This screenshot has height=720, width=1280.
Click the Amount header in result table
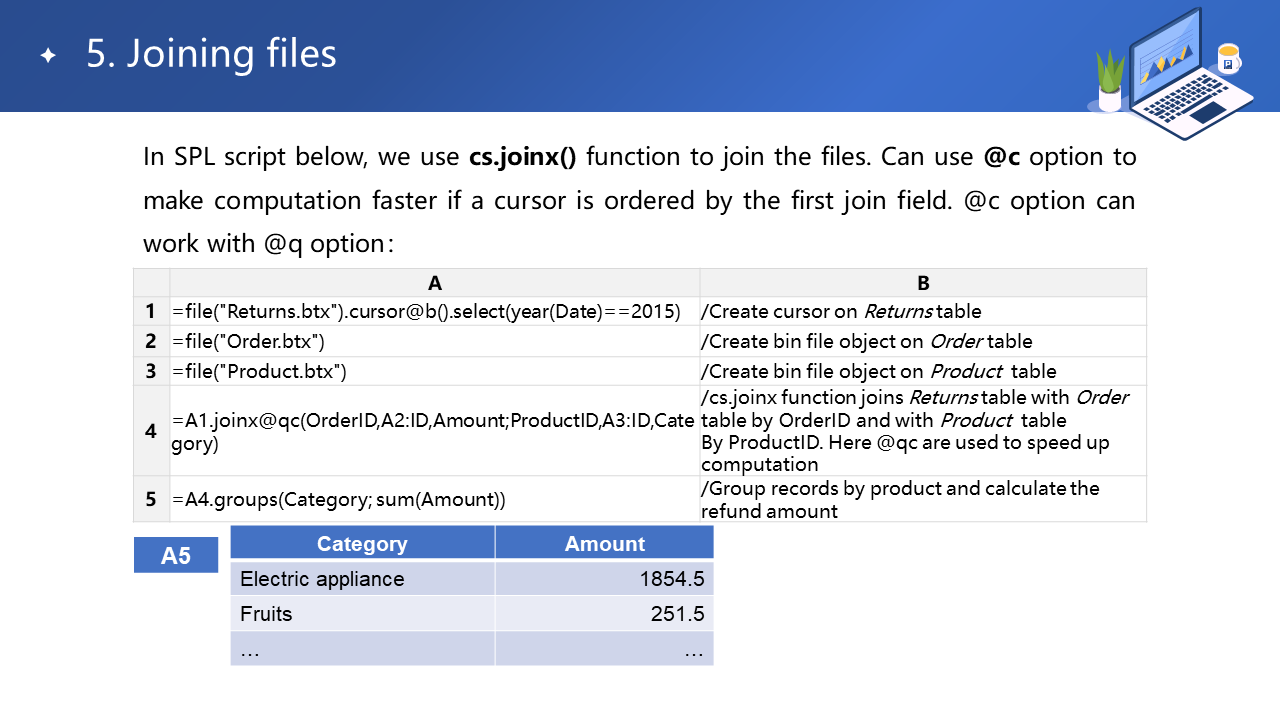[x=604, y=544]
